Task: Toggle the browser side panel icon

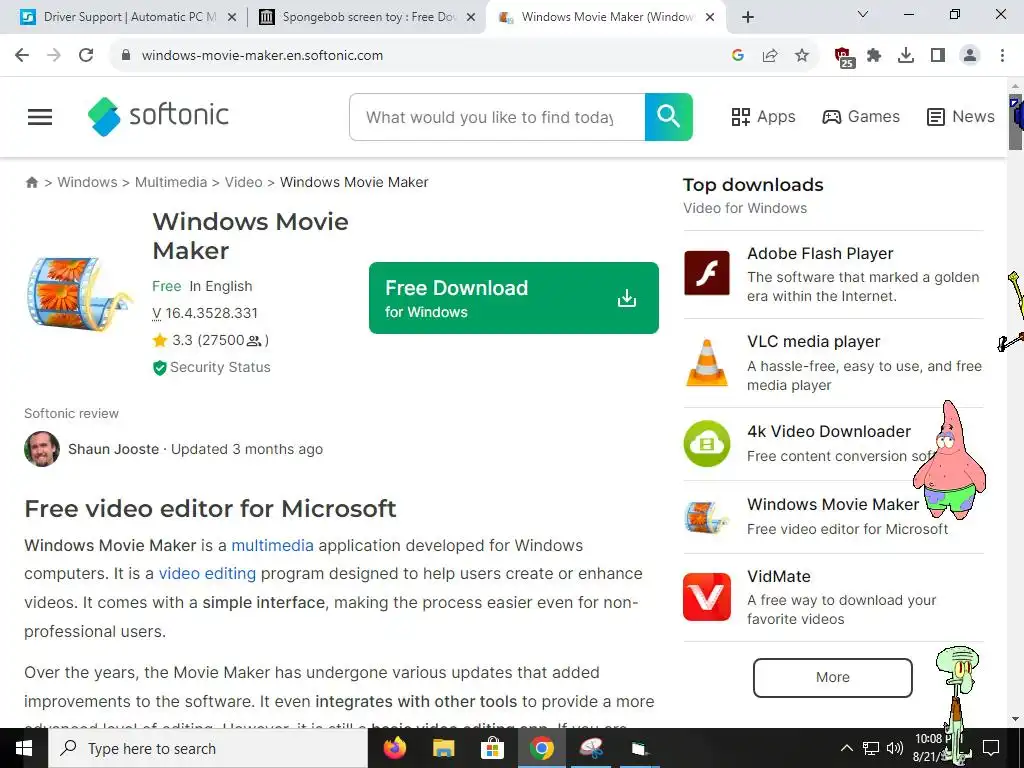Action: 938,56
